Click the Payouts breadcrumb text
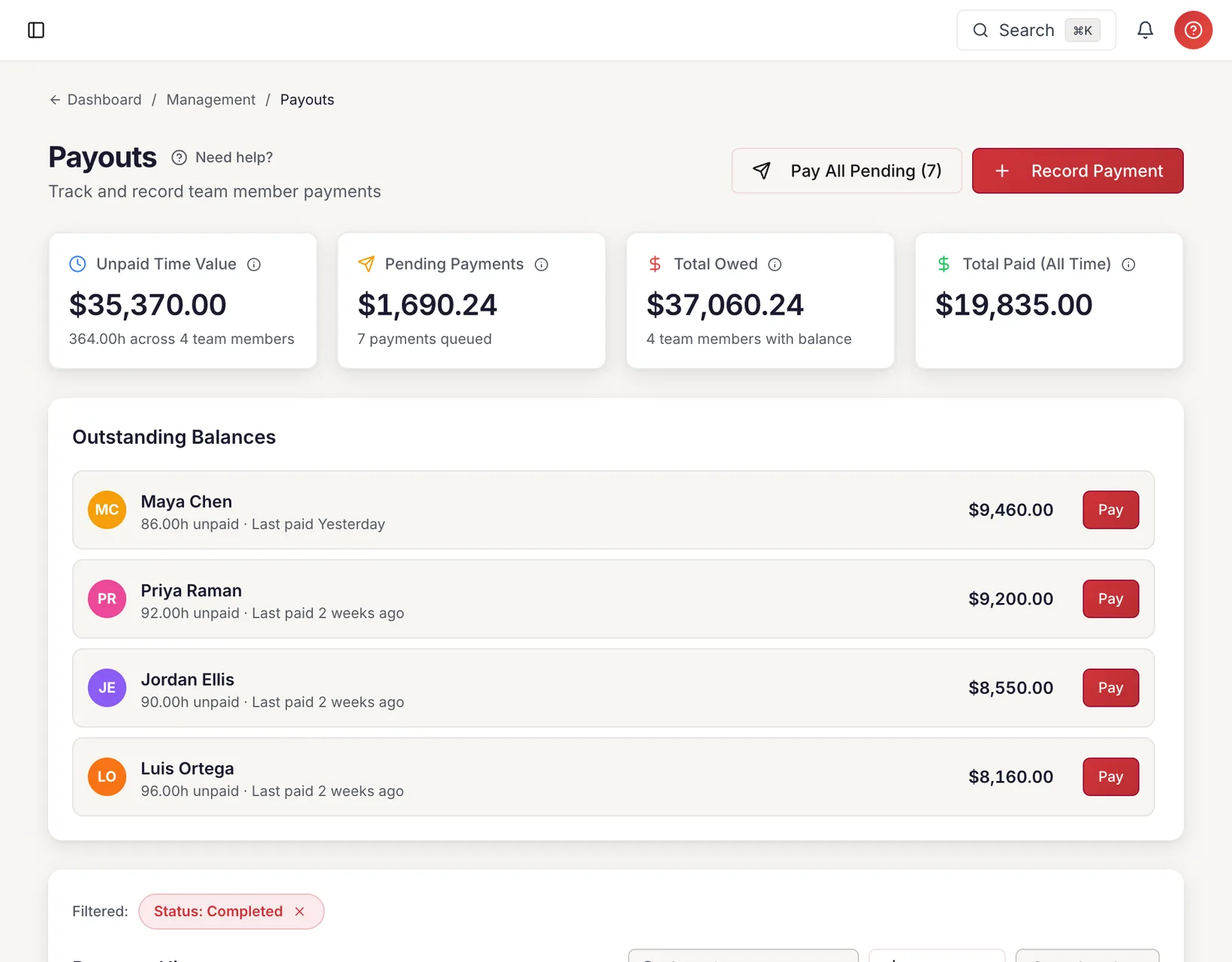The height and width of the screenshot is (962, 1232). pos(307,100)
